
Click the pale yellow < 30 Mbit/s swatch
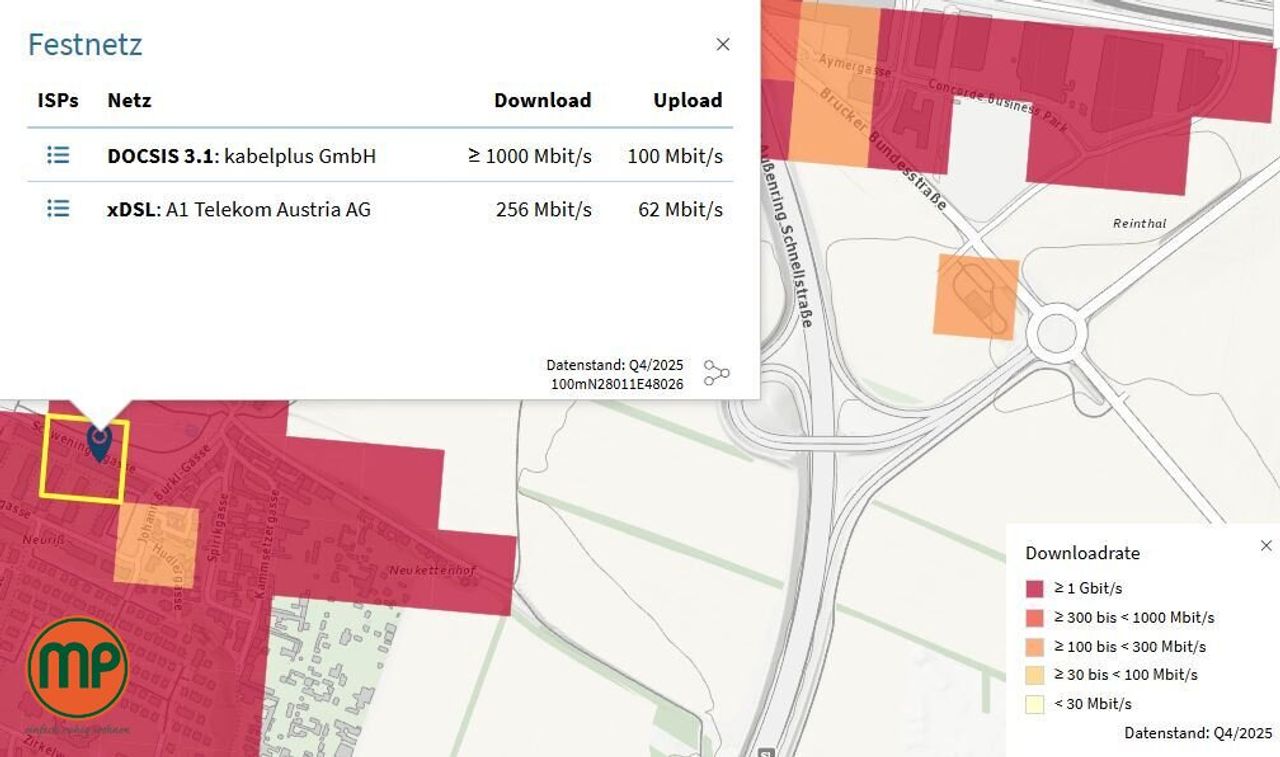(1035, 704)
